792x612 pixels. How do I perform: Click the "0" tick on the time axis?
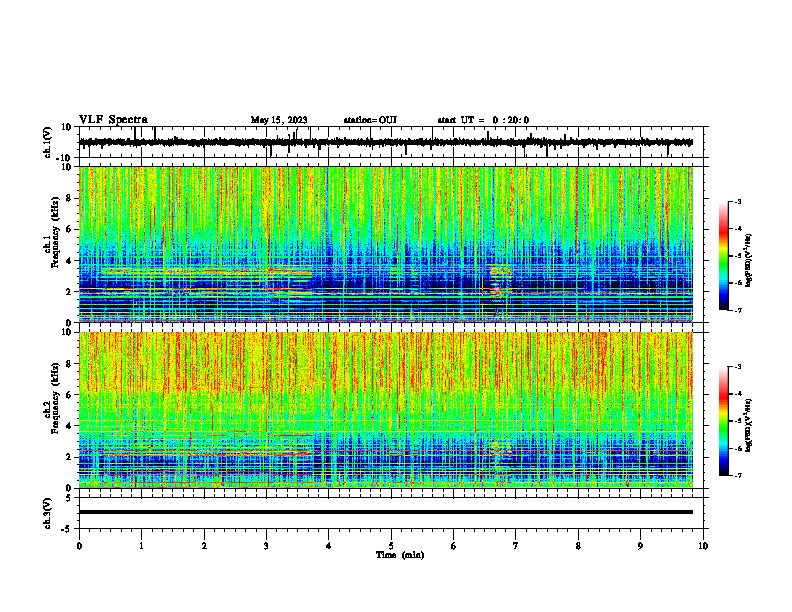[x=79, y=546]
